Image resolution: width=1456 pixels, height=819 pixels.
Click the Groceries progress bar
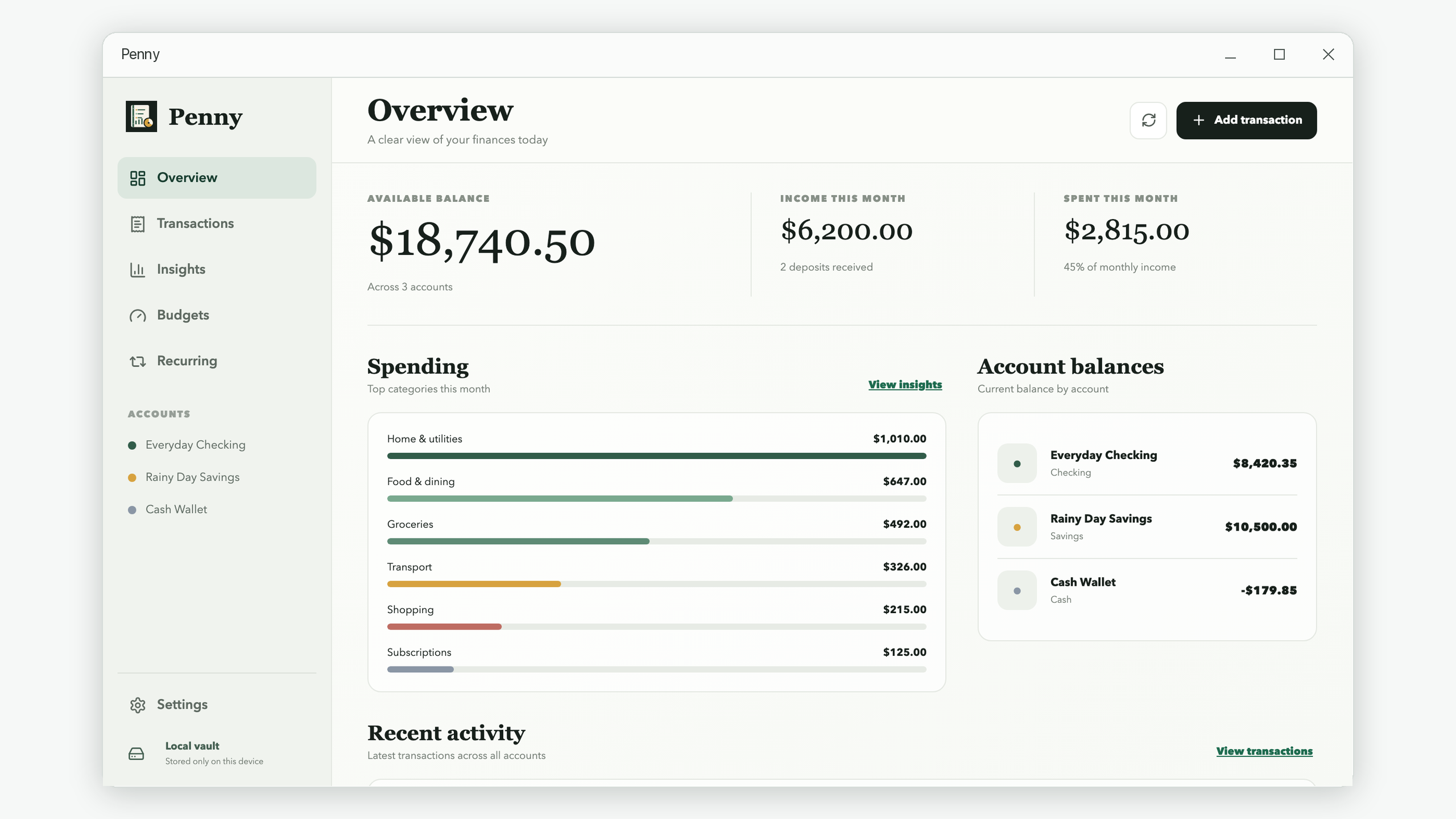pos(657,541)
